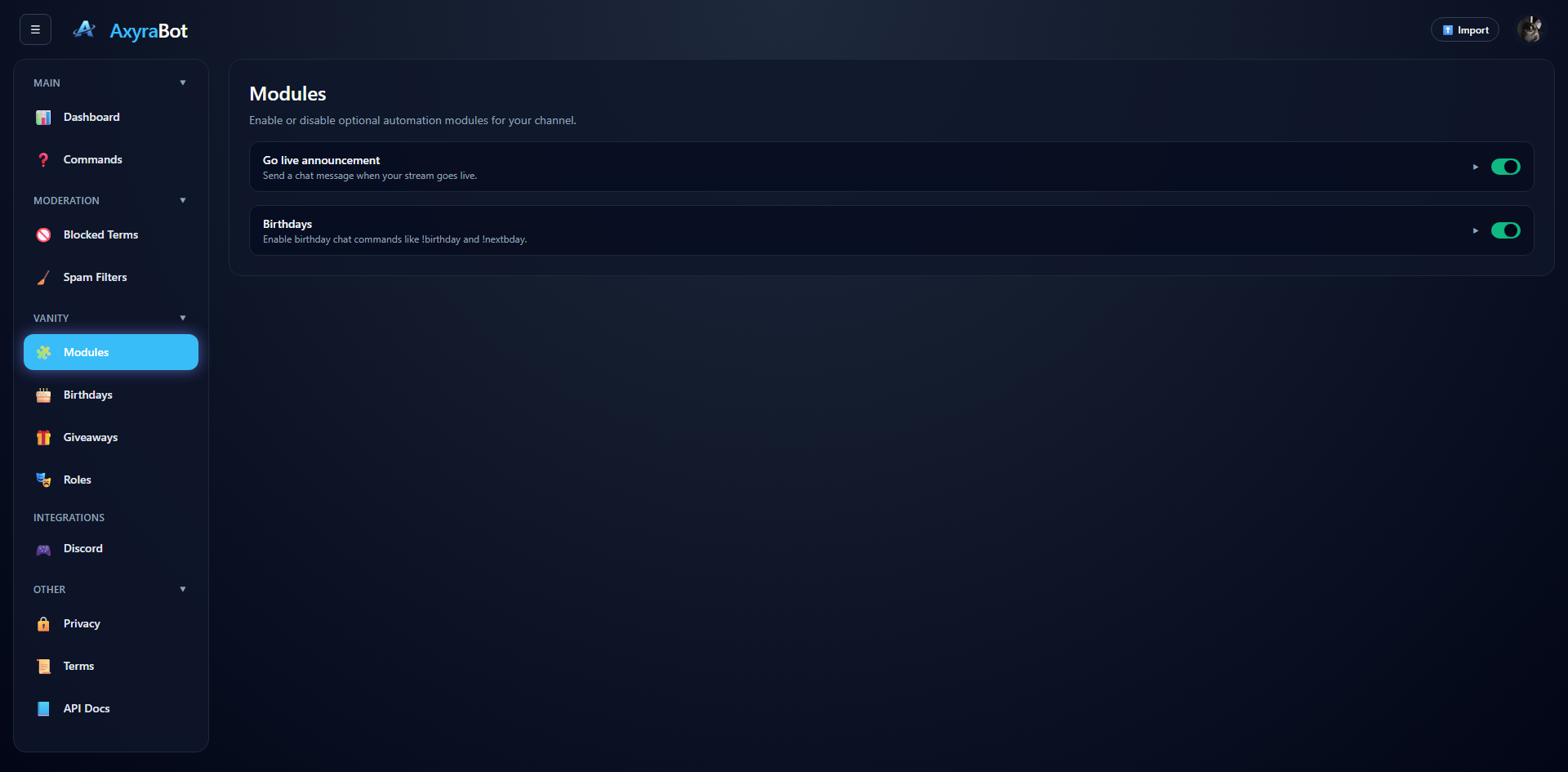Click the Import button
Viewport: 1568px width, 772px height.
click(x=1465, y=29)
